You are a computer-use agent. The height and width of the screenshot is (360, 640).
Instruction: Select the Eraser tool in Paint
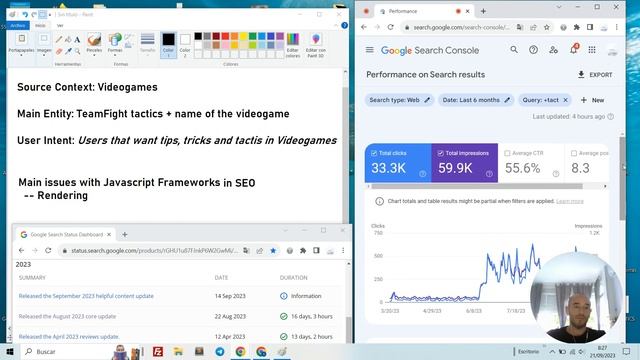coord(59,51)
